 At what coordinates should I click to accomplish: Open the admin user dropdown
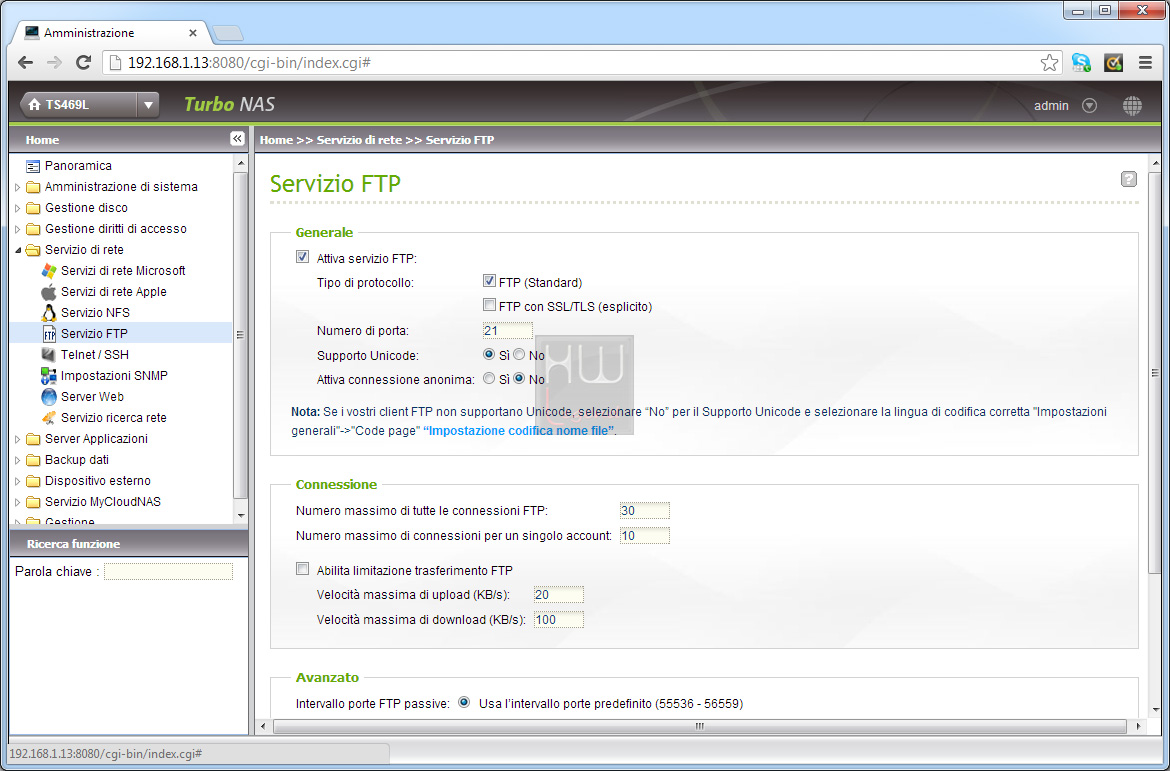[1089, 106]
